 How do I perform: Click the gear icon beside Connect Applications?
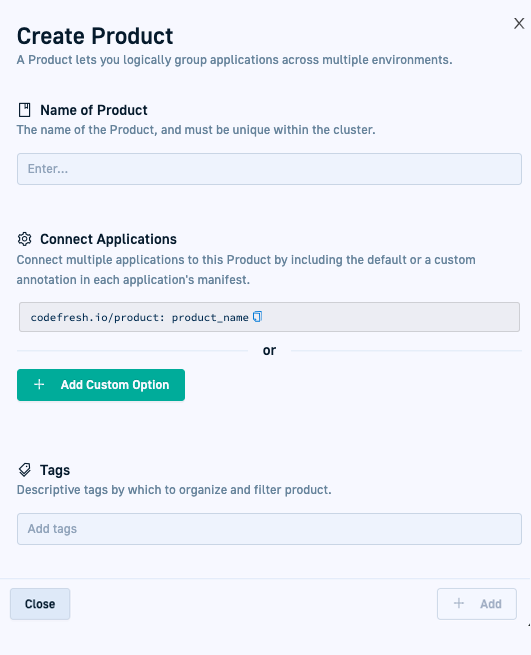click(25, 239)
